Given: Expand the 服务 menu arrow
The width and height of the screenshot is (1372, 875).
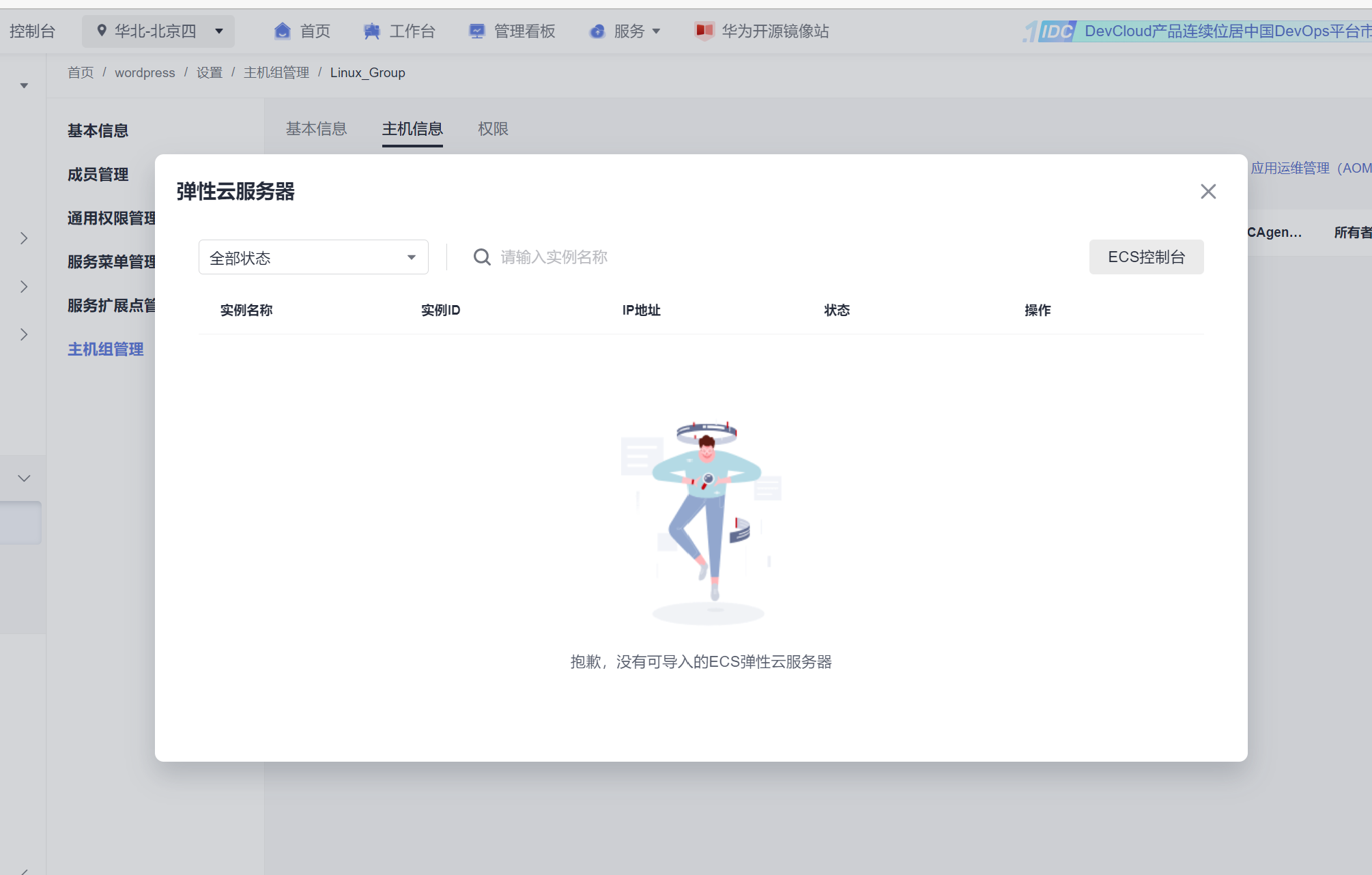Looking at the screenshot, I should pyautogui.click(x=657, y=31).
